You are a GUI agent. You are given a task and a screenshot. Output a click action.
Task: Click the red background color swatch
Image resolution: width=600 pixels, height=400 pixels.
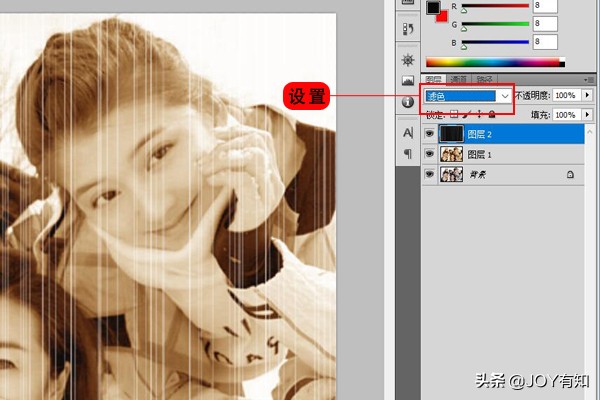[x=443, y=17]
